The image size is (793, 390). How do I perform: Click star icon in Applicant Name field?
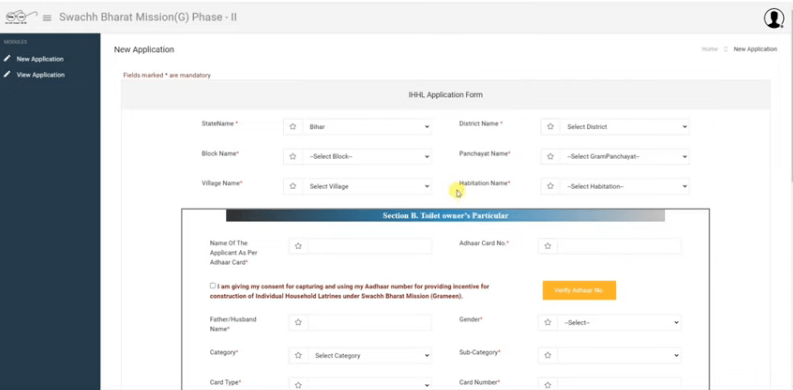298,246
